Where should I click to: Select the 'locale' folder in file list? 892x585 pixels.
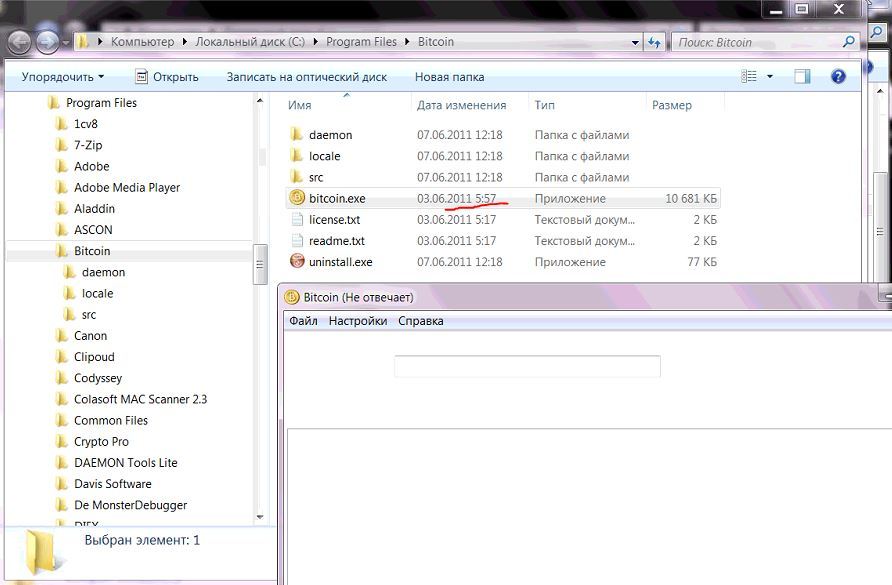coord(324,156)
